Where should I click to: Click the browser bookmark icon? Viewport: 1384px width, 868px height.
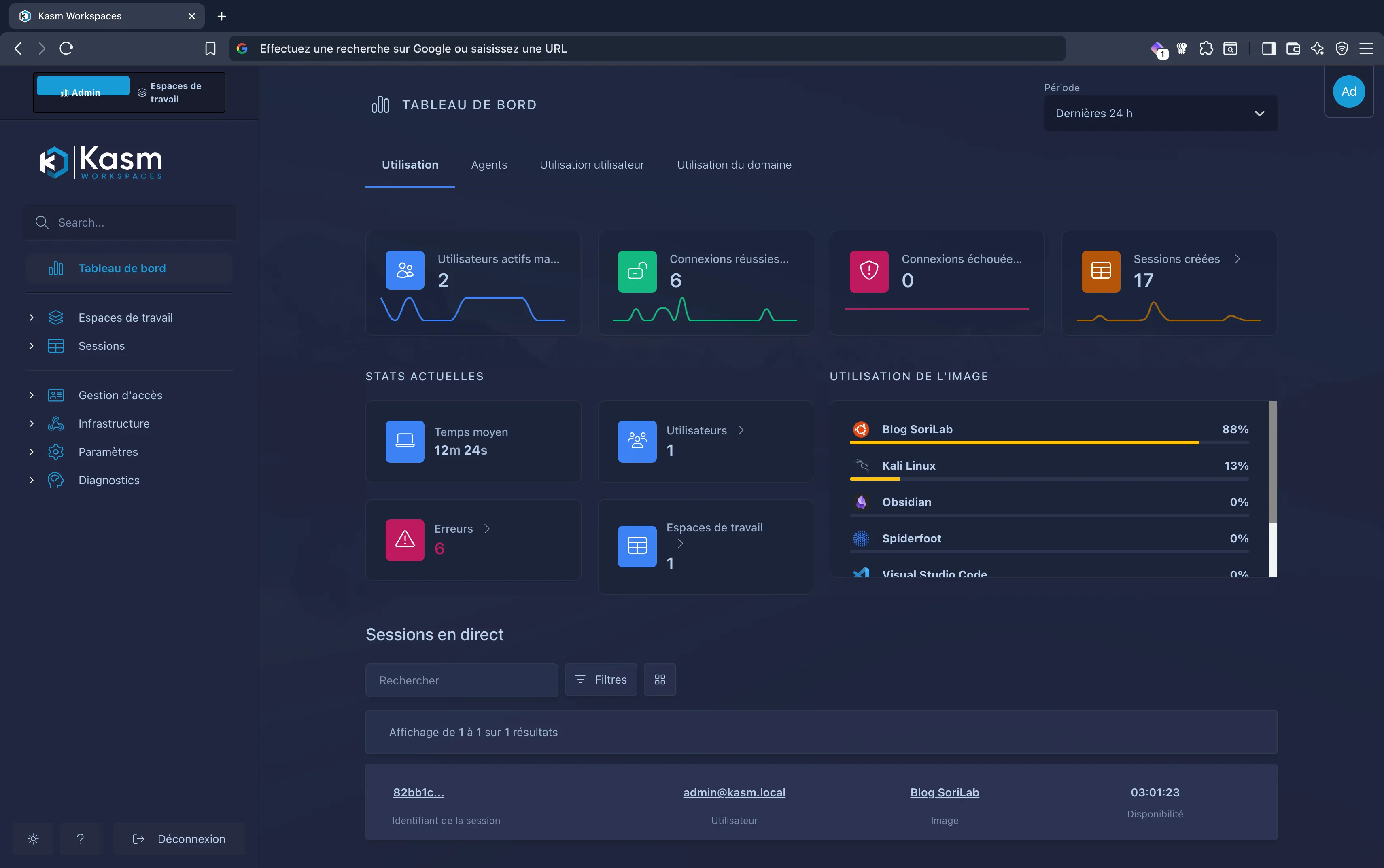[x=210, y=49]
